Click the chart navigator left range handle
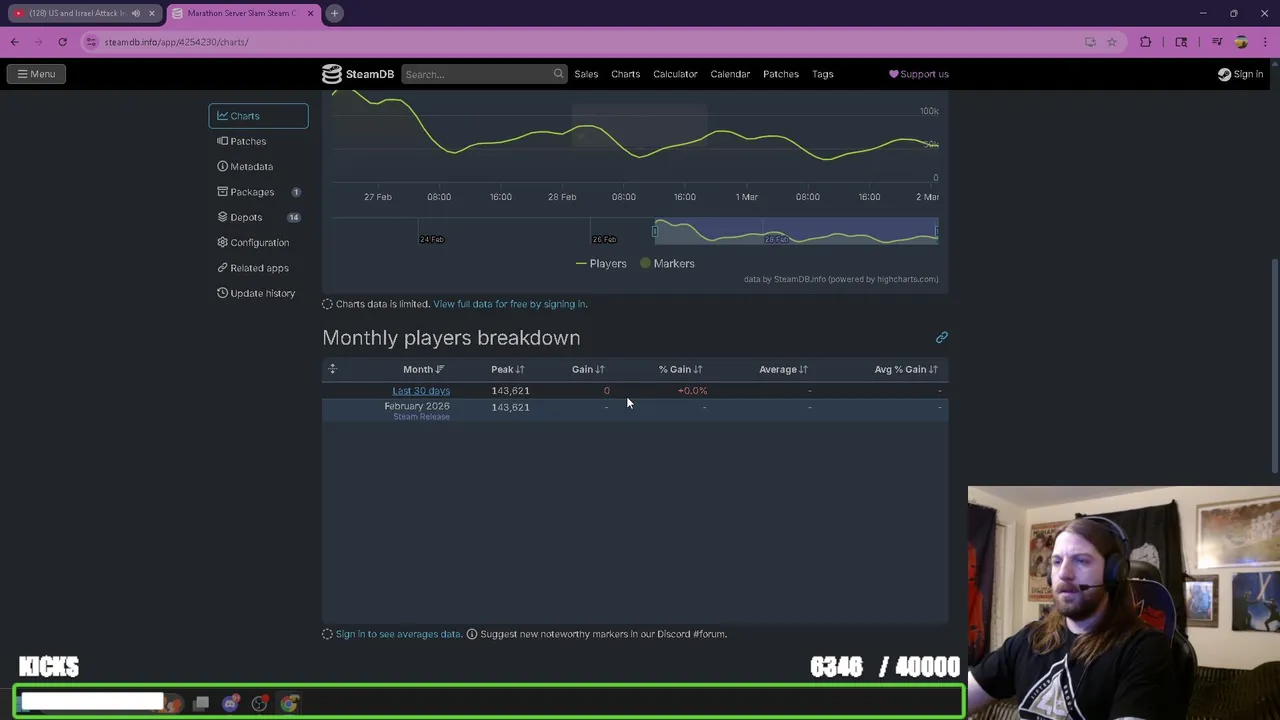Screen dimensions: 1280x720 coord(655,232)
